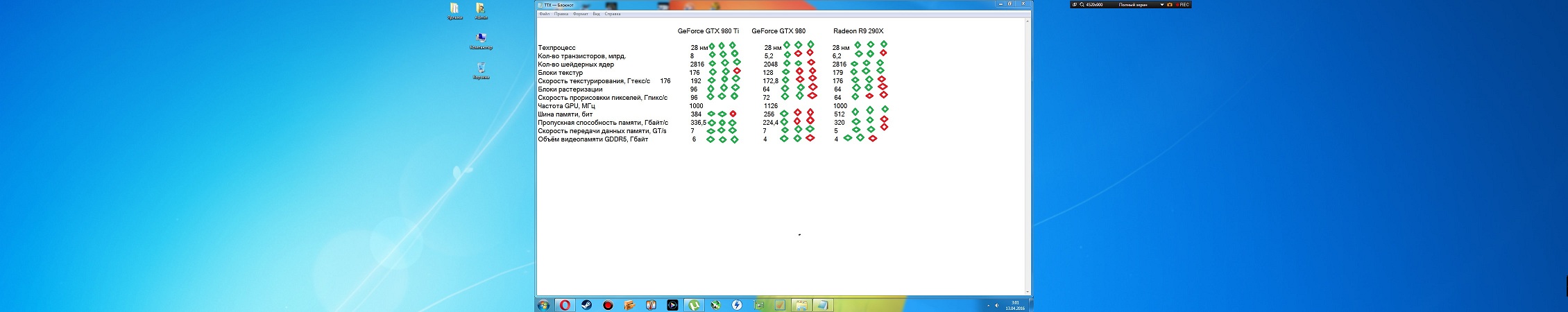Click the value 320 in memory bandwidth row
Screen dimensions: 1568x312
(839, 123)
